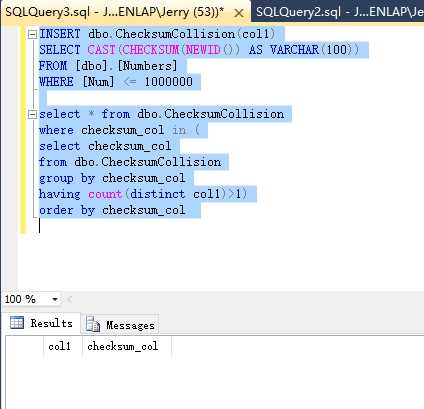The height and width of the screenshot is (409, 424).
Task: Show the Messages tab
Action: (120, 324)
